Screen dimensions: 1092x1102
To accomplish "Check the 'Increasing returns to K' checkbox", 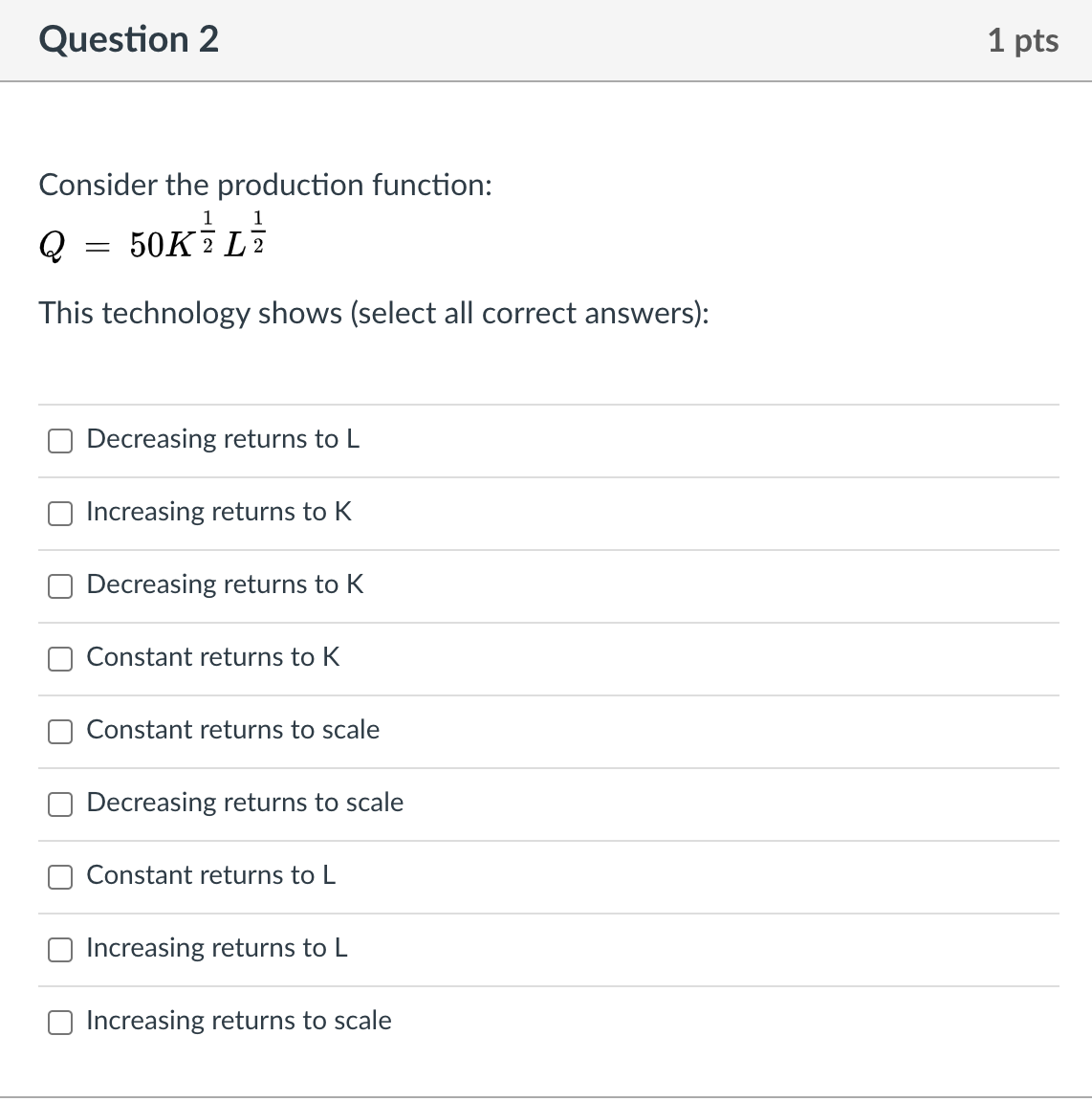I will coord(60,514).
